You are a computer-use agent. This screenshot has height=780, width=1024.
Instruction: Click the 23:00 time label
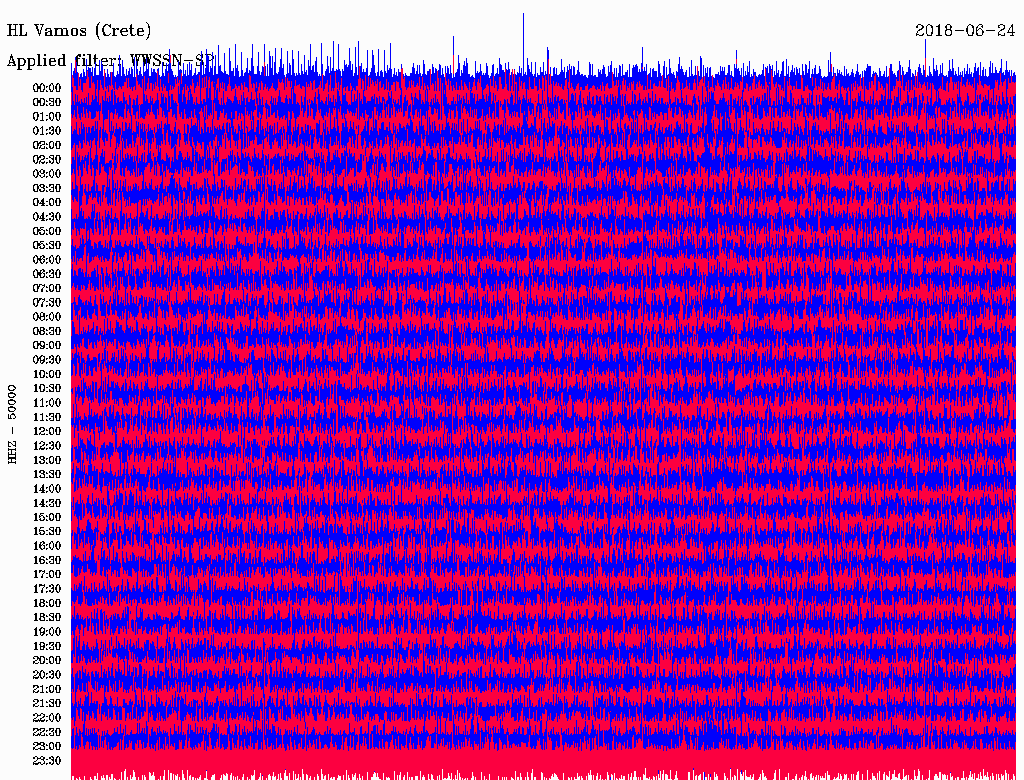pos(47,747)
